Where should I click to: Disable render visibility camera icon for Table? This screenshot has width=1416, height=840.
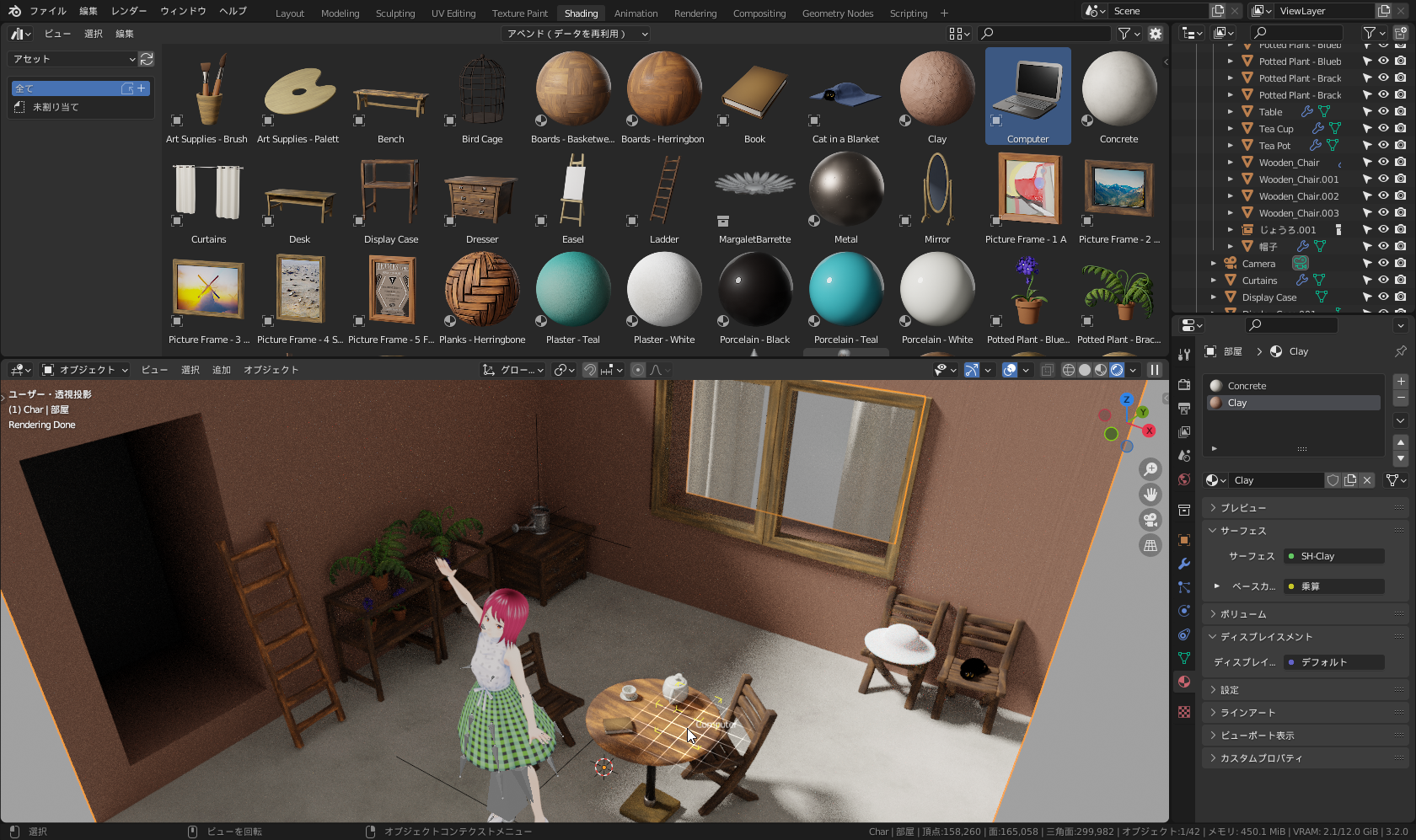tap(1400, 111)
